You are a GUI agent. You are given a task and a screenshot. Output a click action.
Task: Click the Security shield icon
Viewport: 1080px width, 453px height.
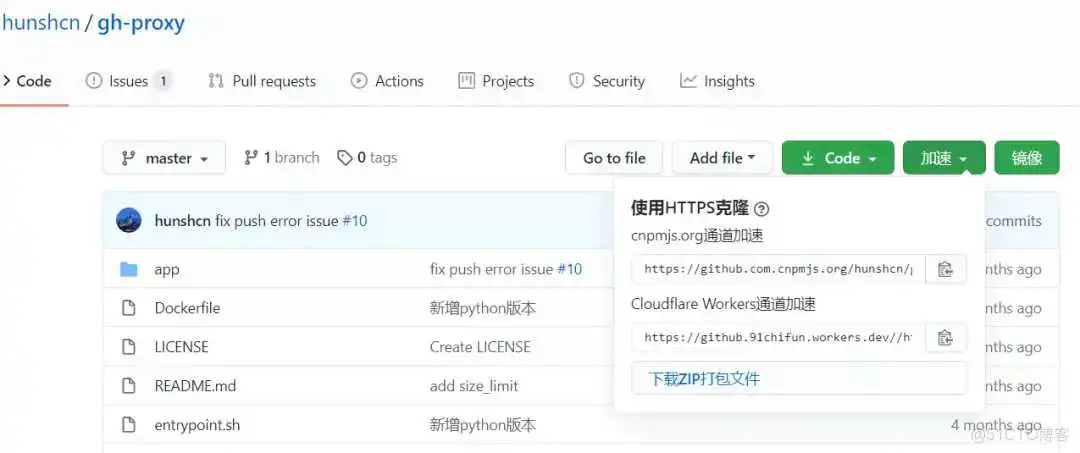point(577,81)
